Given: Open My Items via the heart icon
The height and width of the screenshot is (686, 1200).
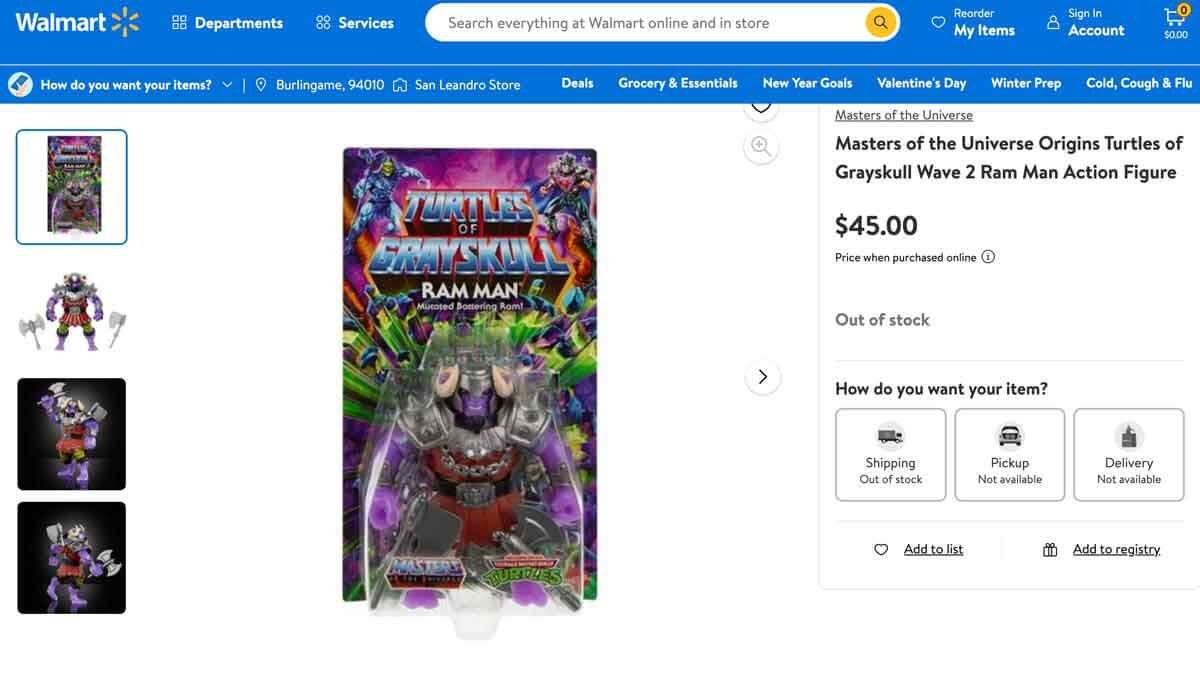Looking at the screenshot, I should [x=938, y=21].
